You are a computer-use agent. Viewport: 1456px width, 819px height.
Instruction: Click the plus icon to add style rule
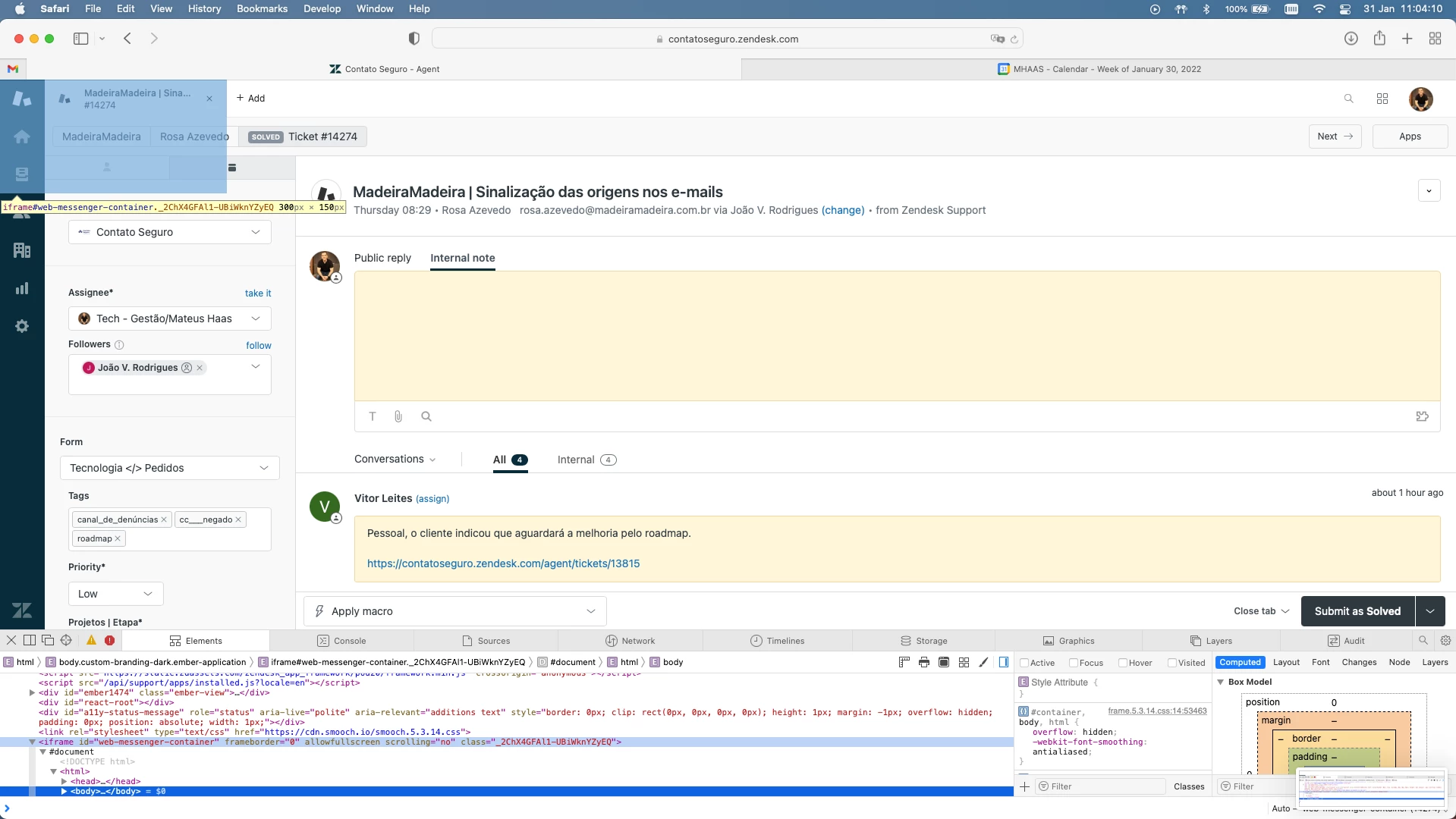pyautogui.click(x=1024, y=786)
